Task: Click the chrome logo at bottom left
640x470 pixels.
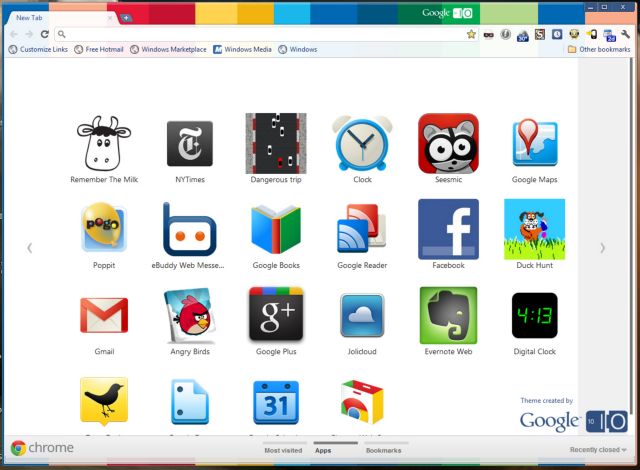Action: click(42, 448)
